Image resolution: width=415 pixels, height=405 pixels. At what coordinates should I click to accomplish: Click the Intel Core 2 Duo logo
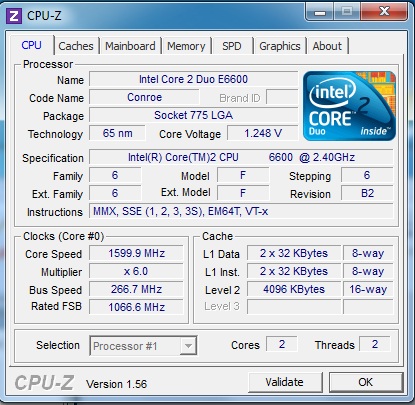pos(349,106)
